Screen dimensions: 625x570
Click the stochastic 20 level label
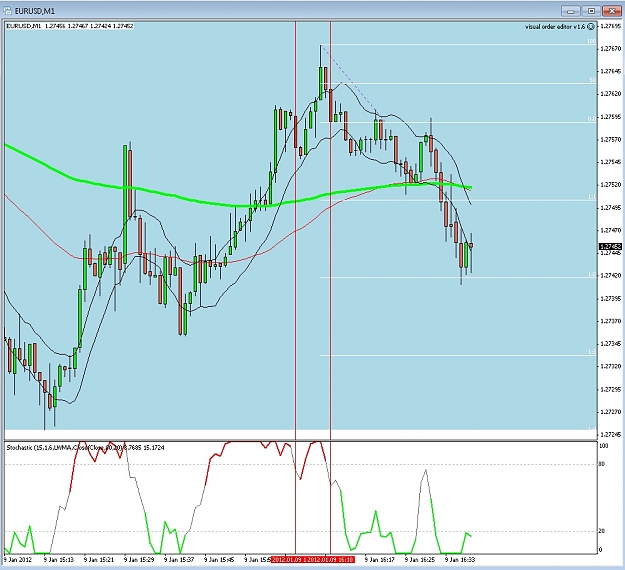(x=602, y=531)
